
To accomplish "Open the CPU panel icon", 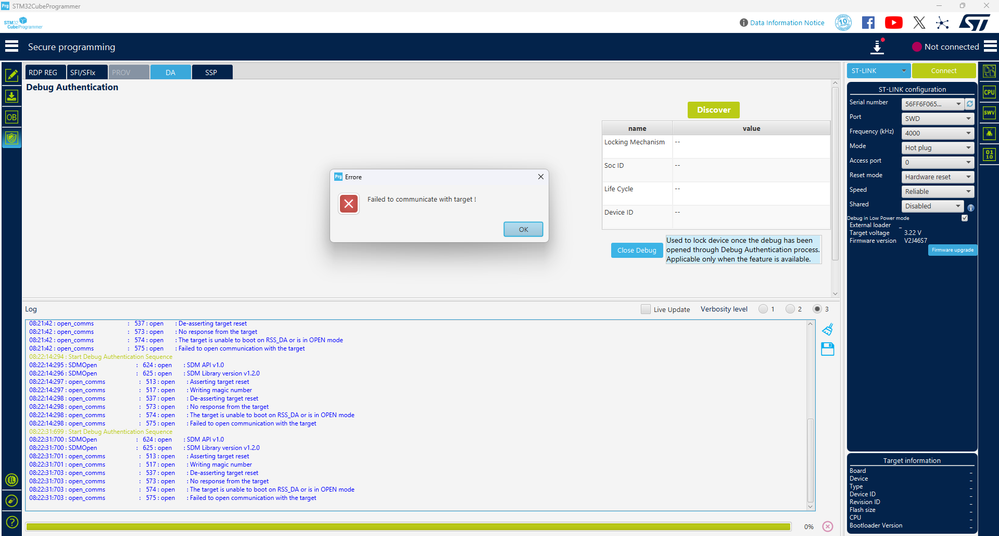I will (989, 92).
